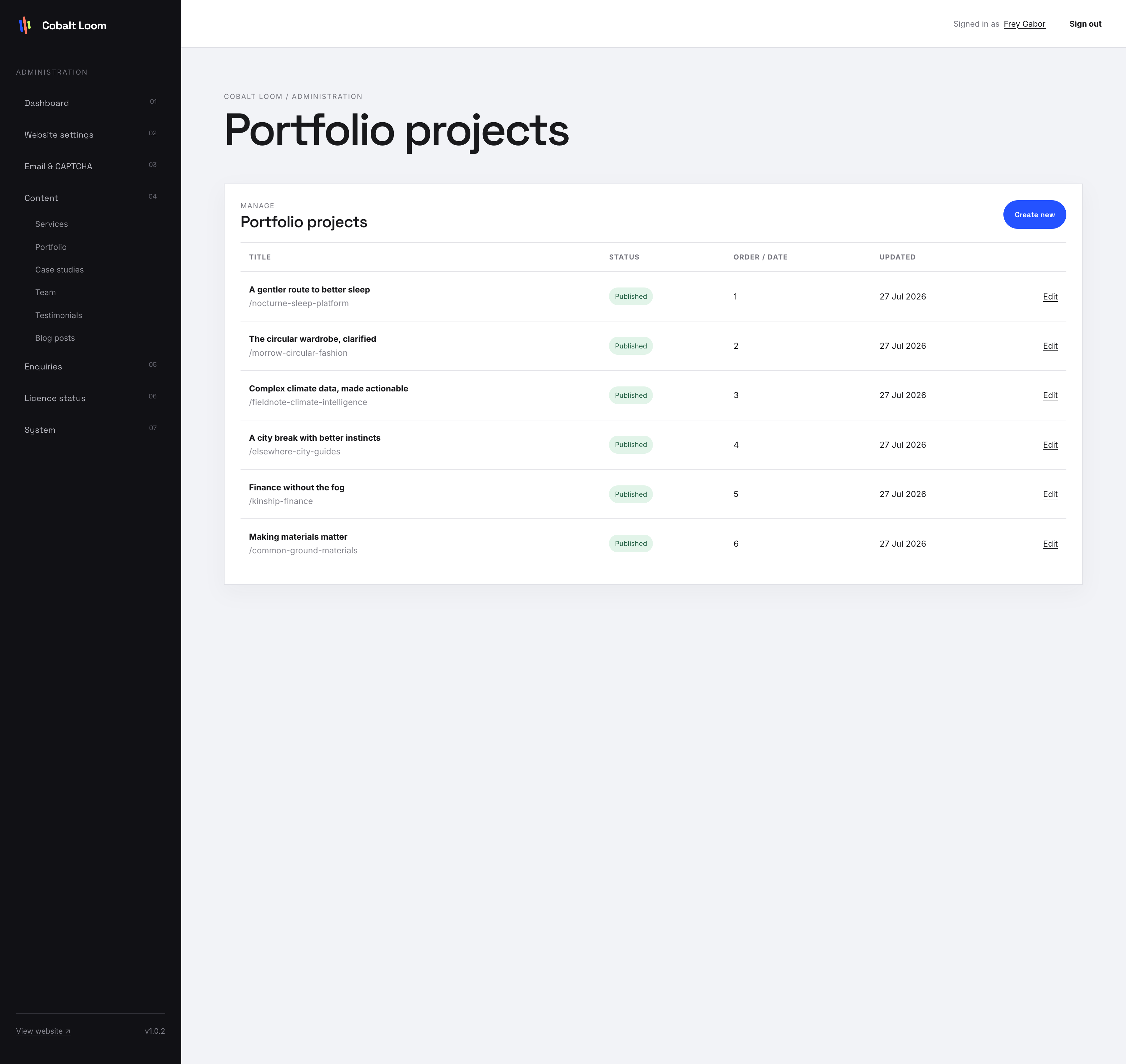Click the ORDER / DATE column header
The image size is (1126, 1064).
[760, 257]
